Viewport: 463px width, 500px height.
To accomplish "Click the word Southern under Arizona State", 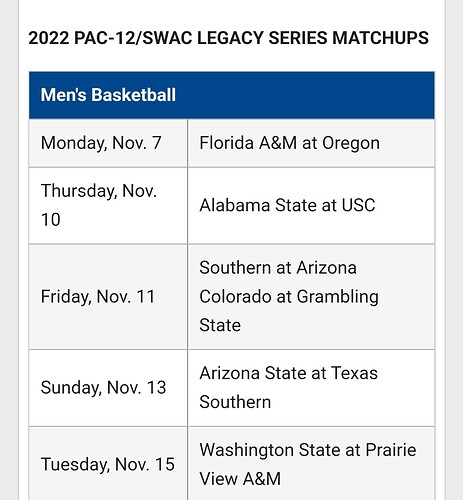I will [x=235, y=402].
